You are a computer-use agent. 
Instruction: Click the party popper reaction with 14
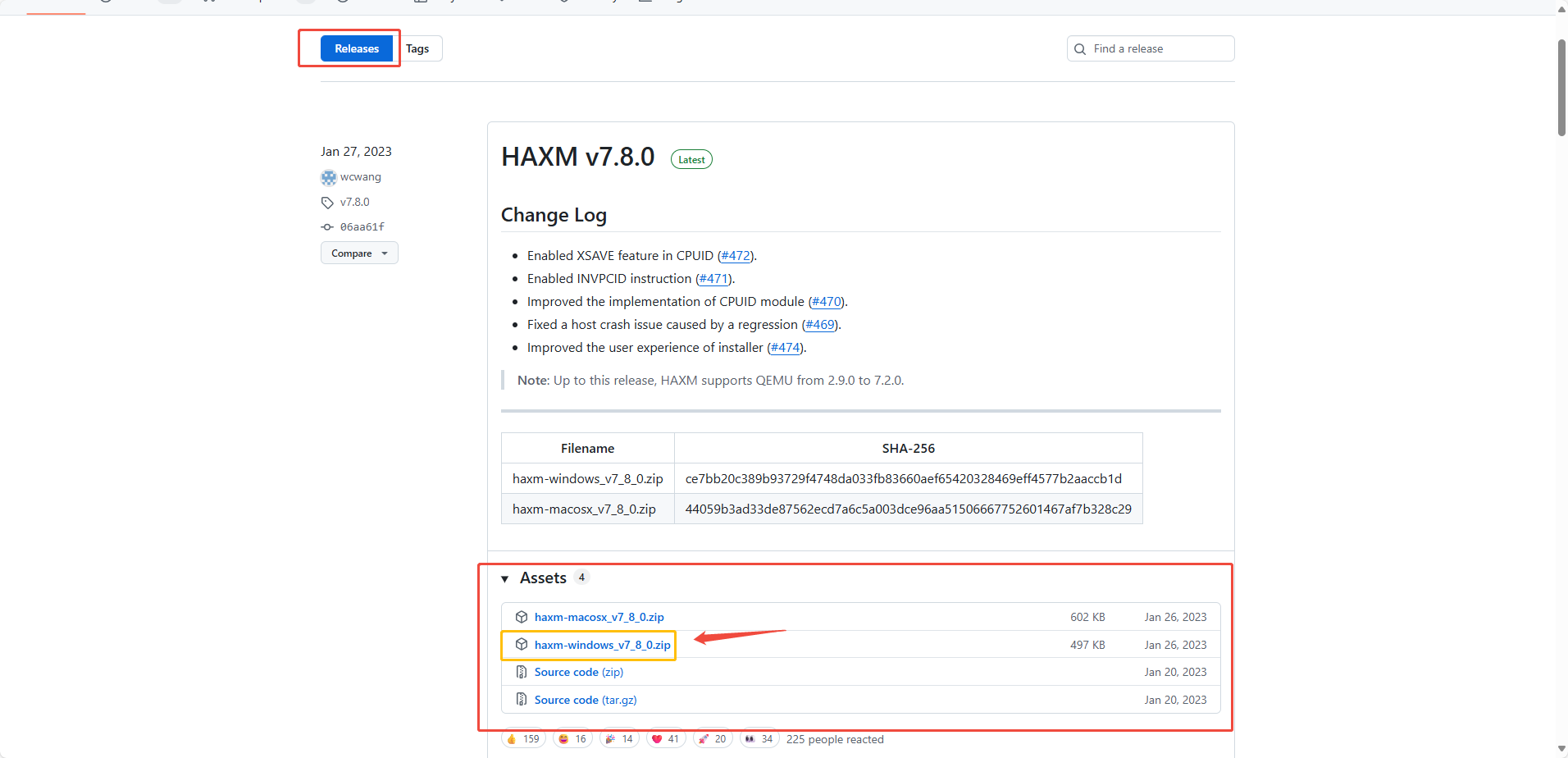click(x=619, y=739)
